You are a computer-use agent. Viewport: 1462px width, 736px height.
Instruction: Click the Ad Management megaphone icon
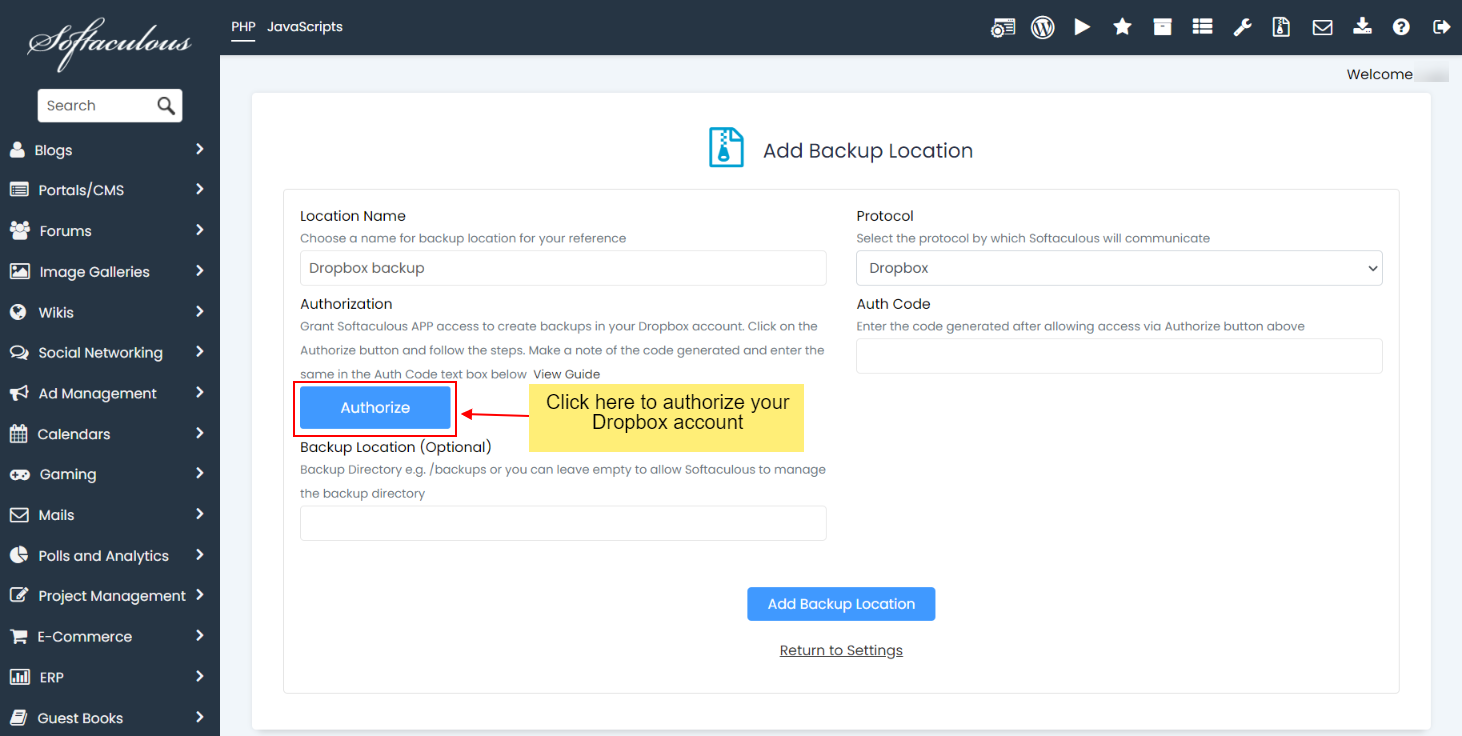19,393
